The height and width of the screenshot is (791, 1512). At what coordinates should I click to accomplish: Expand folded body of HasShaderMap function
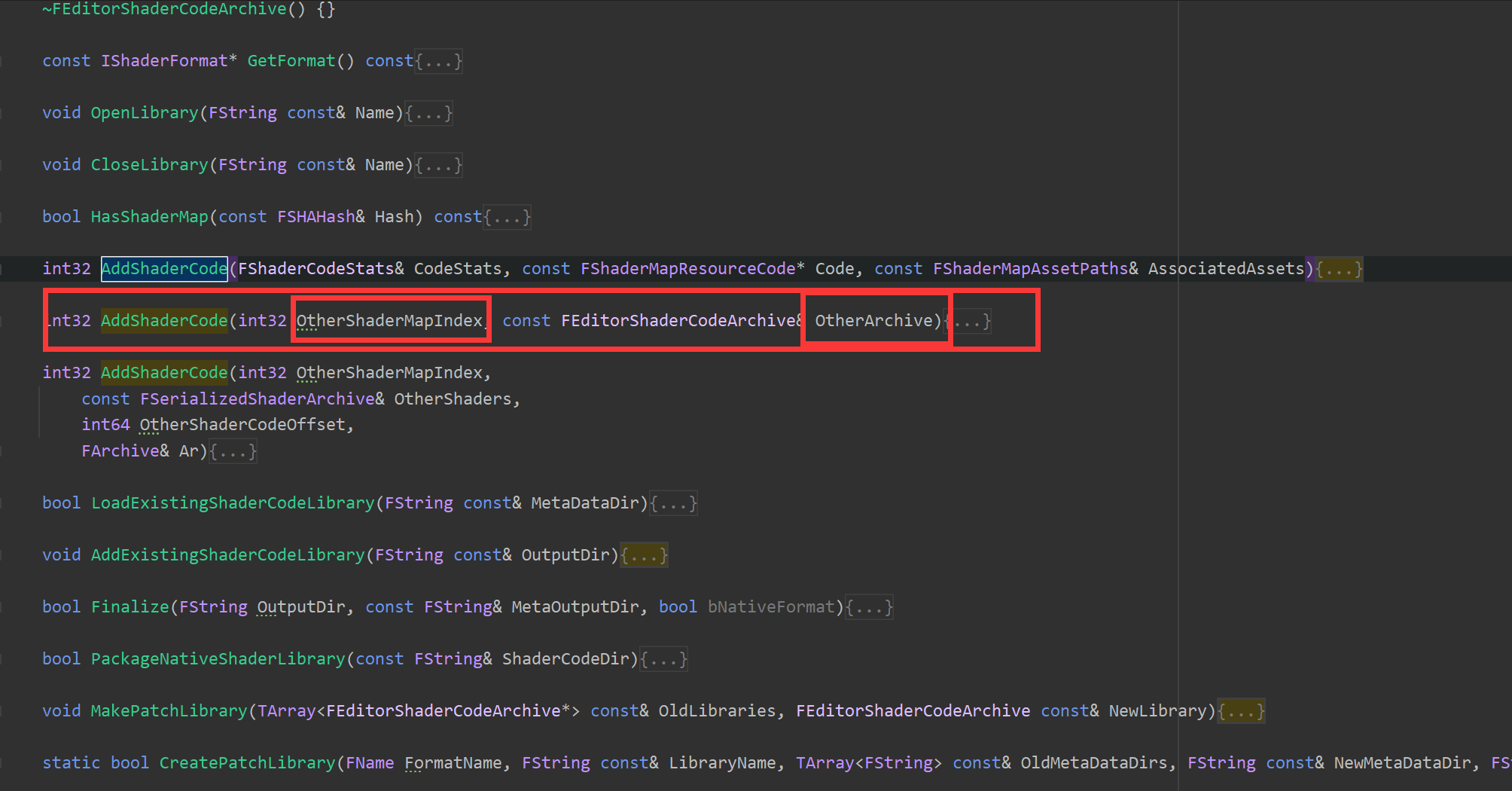pyautogui.click(x=507, y=217)
